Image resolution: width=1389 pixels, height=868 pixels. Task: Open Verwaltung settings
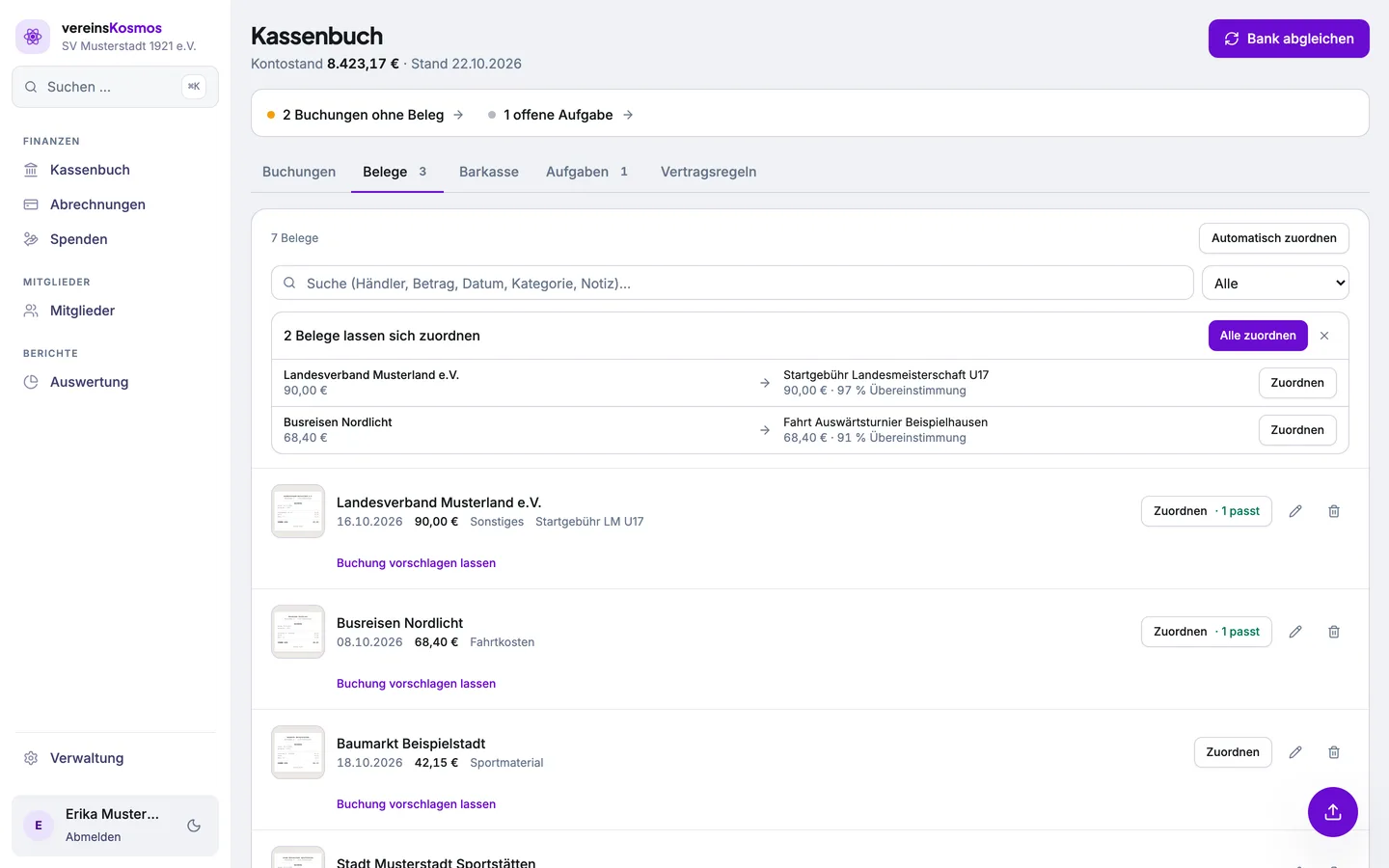point(115,758)
